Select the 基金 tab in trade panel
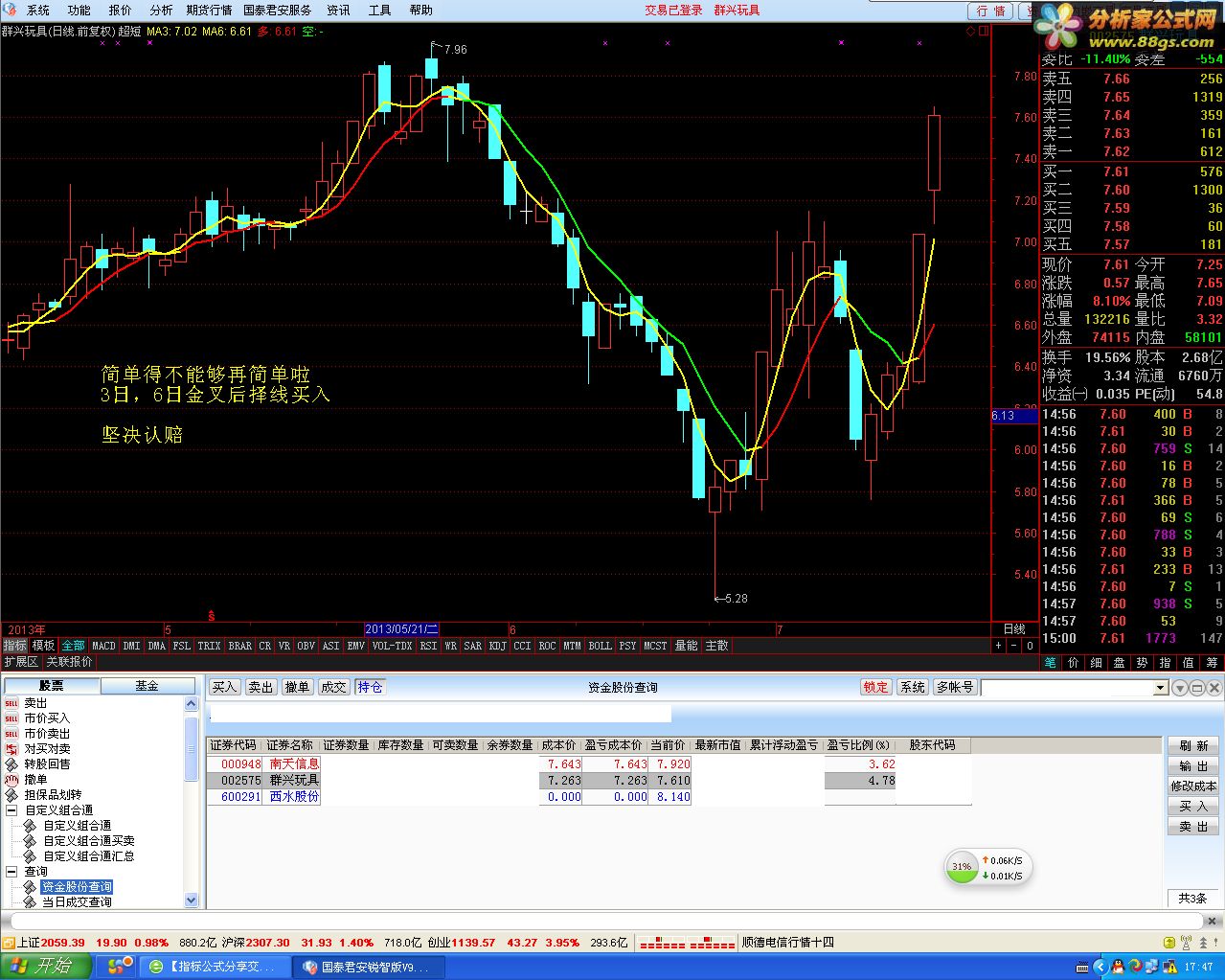This screenshot has height=980, width=1225. 147,686
